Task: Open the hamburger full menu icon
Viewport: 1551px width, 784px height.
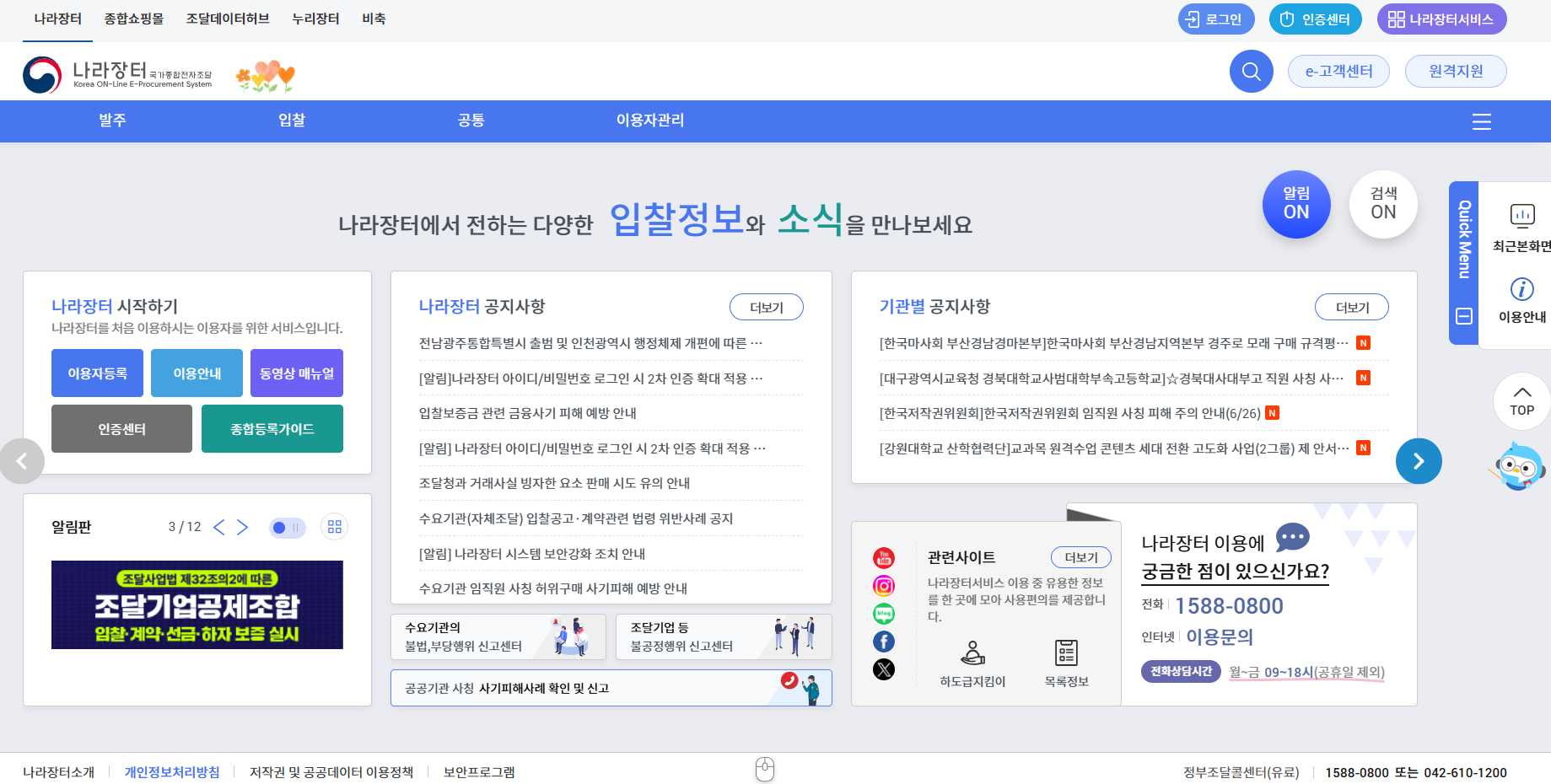Action: tap(1482, 121)
